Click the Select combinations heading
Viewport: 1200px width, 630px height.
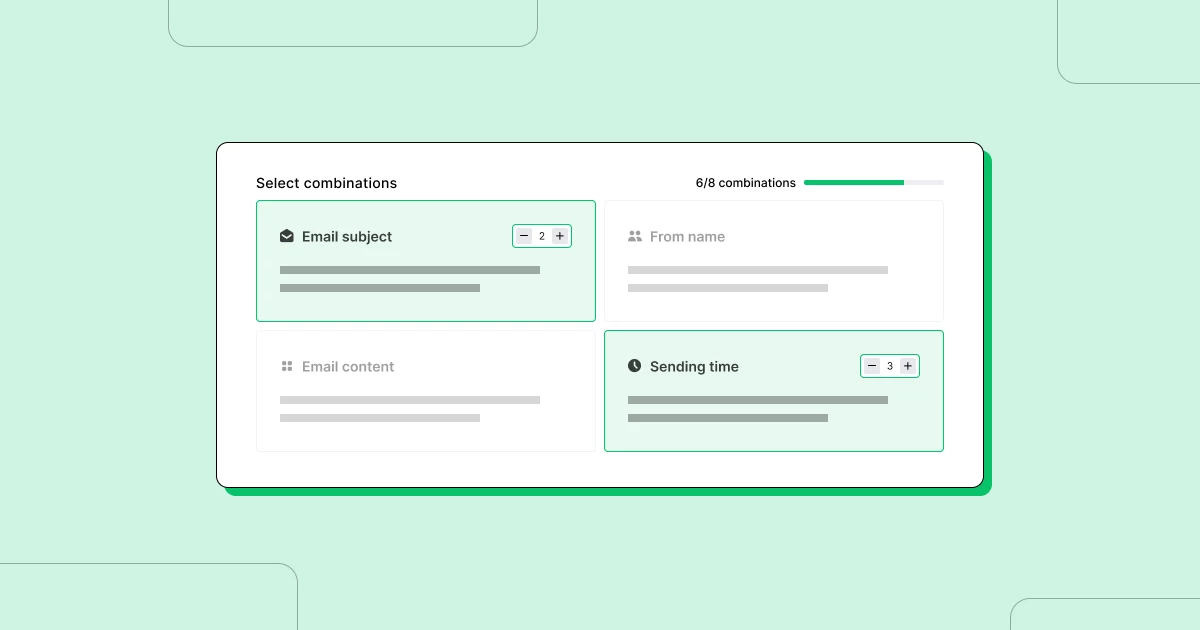click(x=326, y=183)
